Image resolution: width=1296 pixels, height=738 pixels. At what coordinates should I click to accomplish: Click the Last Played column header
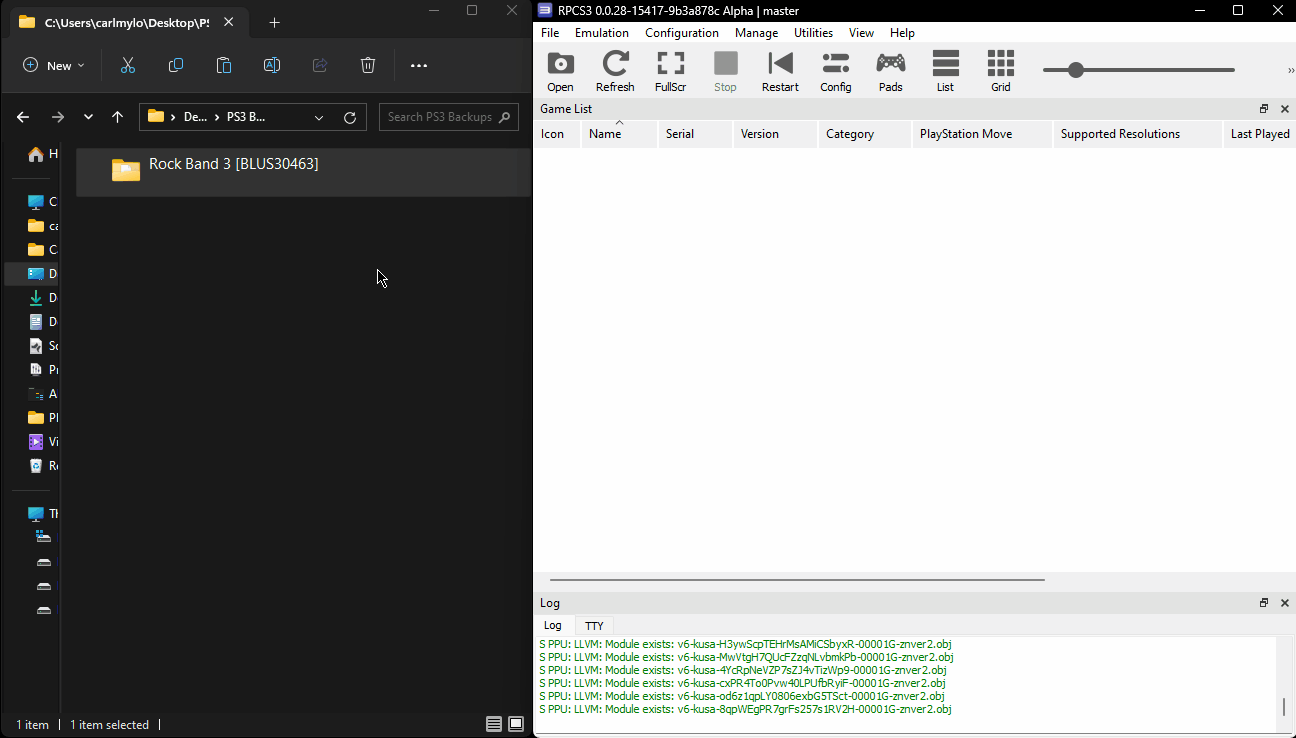point(1260,134)
